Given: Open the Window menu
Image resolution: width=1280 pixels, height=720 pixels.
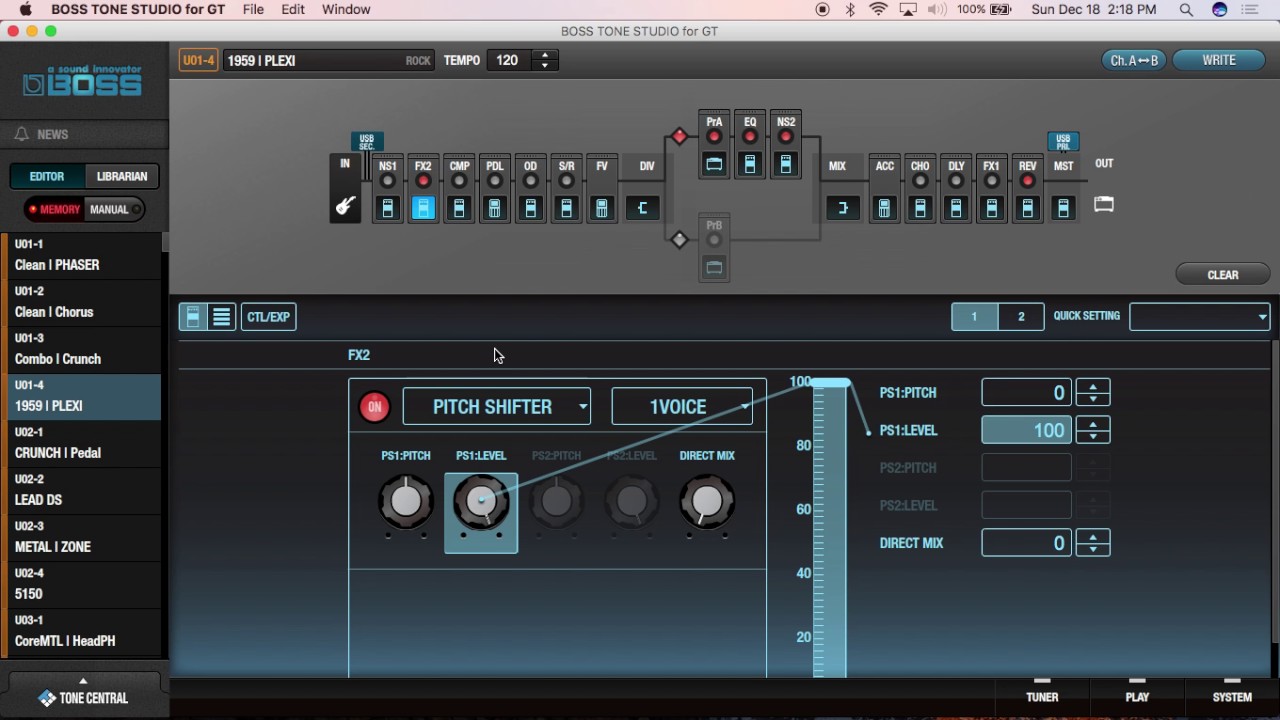Looking at the screenshot, I should 346,9.
